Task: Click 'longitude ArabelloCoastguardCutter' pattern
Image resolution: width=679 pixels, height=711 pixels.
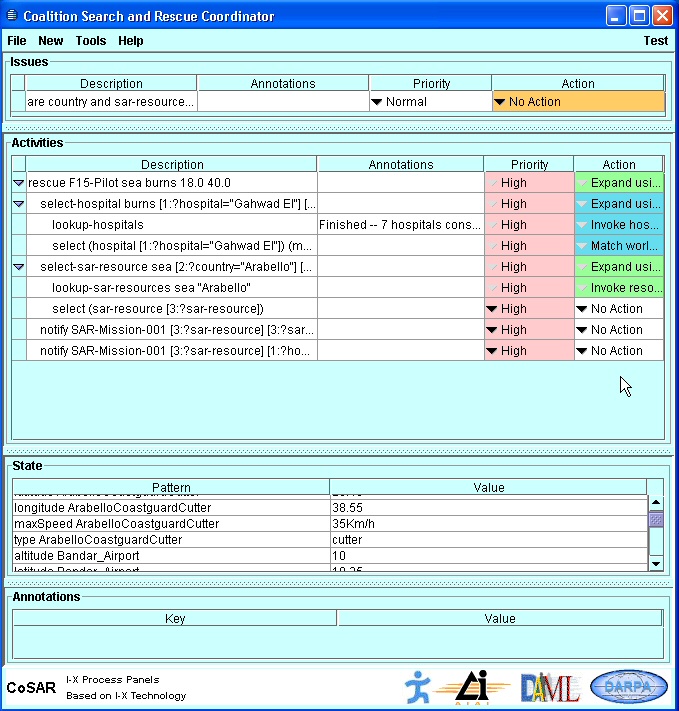Action: pyautogui.click(x=171, y=508)
